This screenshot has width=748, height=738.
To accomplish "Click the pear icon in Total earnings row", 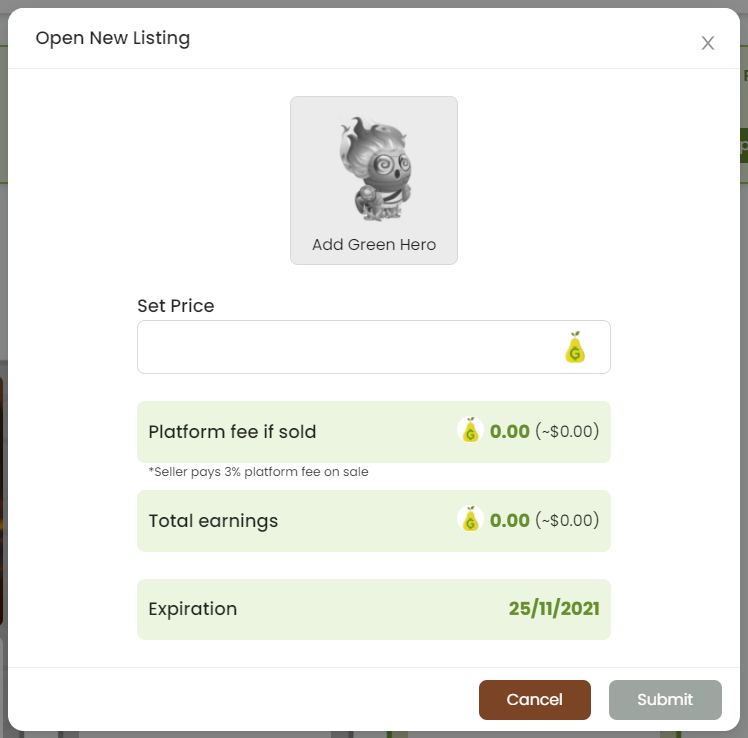I will pyautogui.click(x=470, y=519).
